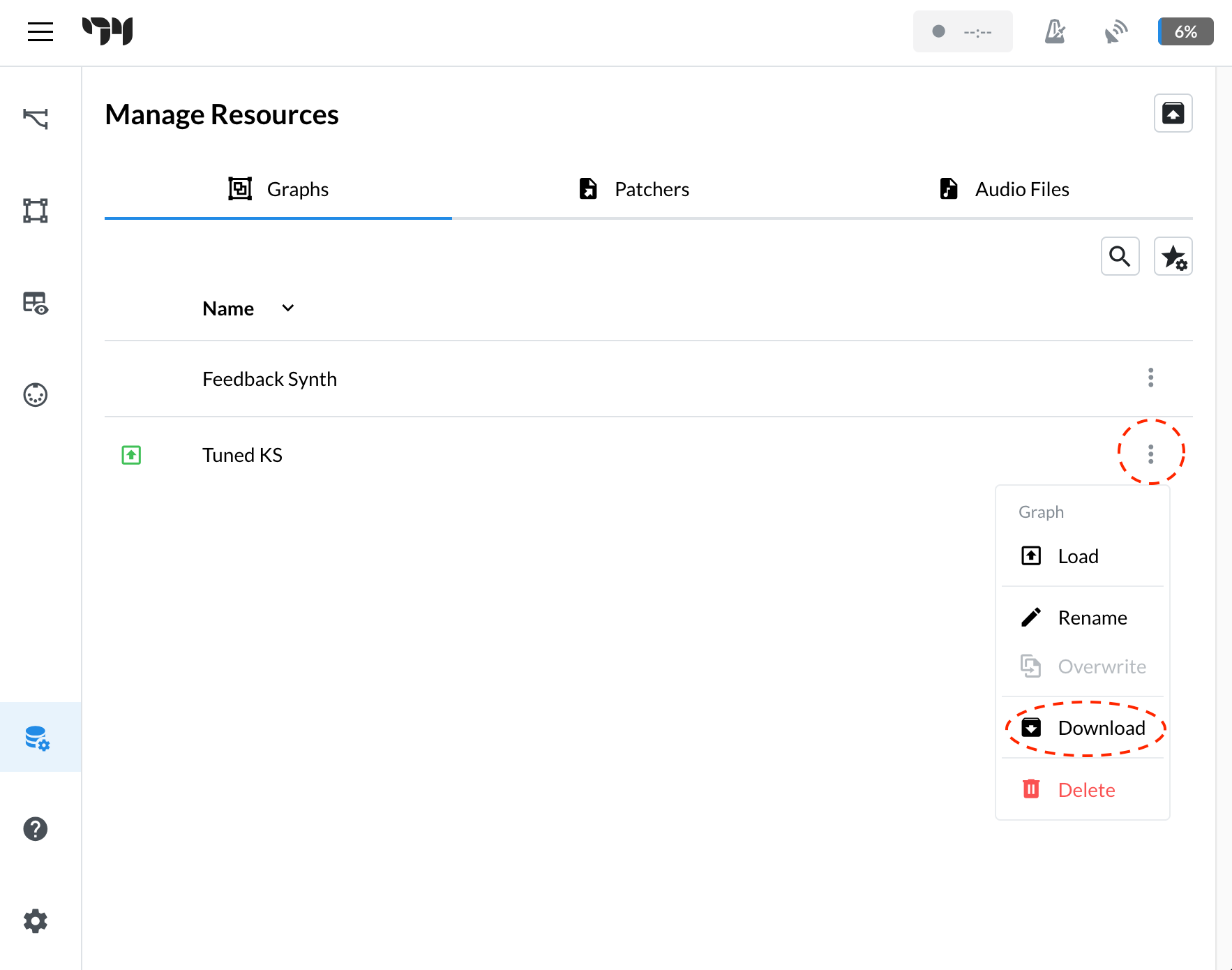Choose Rename from the Graph menu

pos(1083,618)
